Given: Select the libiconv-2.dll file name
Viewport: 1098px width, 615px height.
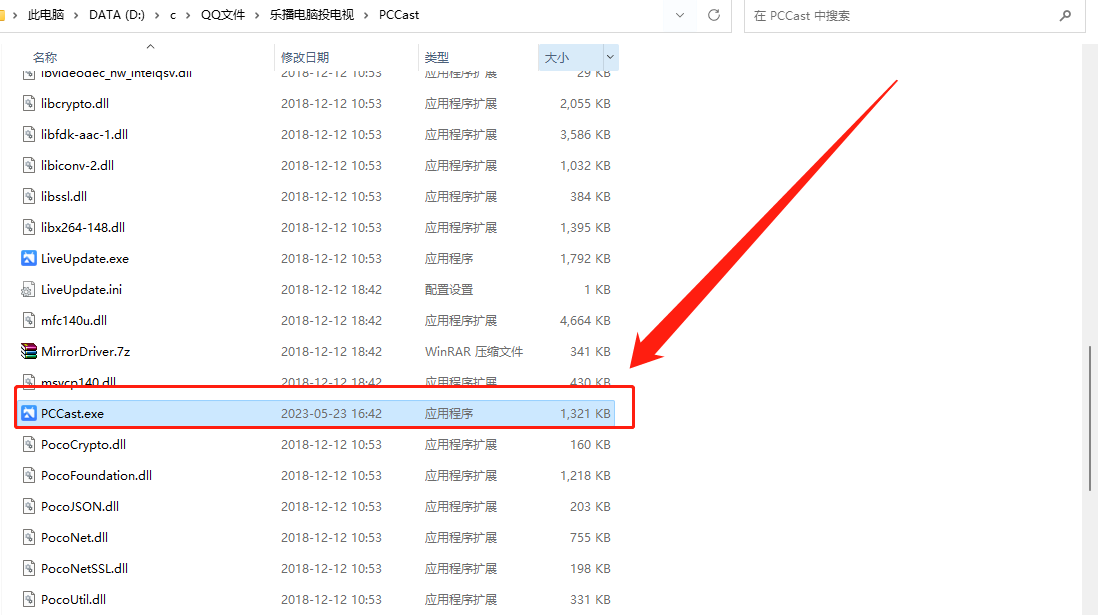Looking at the screenshot, I should tap(78, 165).
